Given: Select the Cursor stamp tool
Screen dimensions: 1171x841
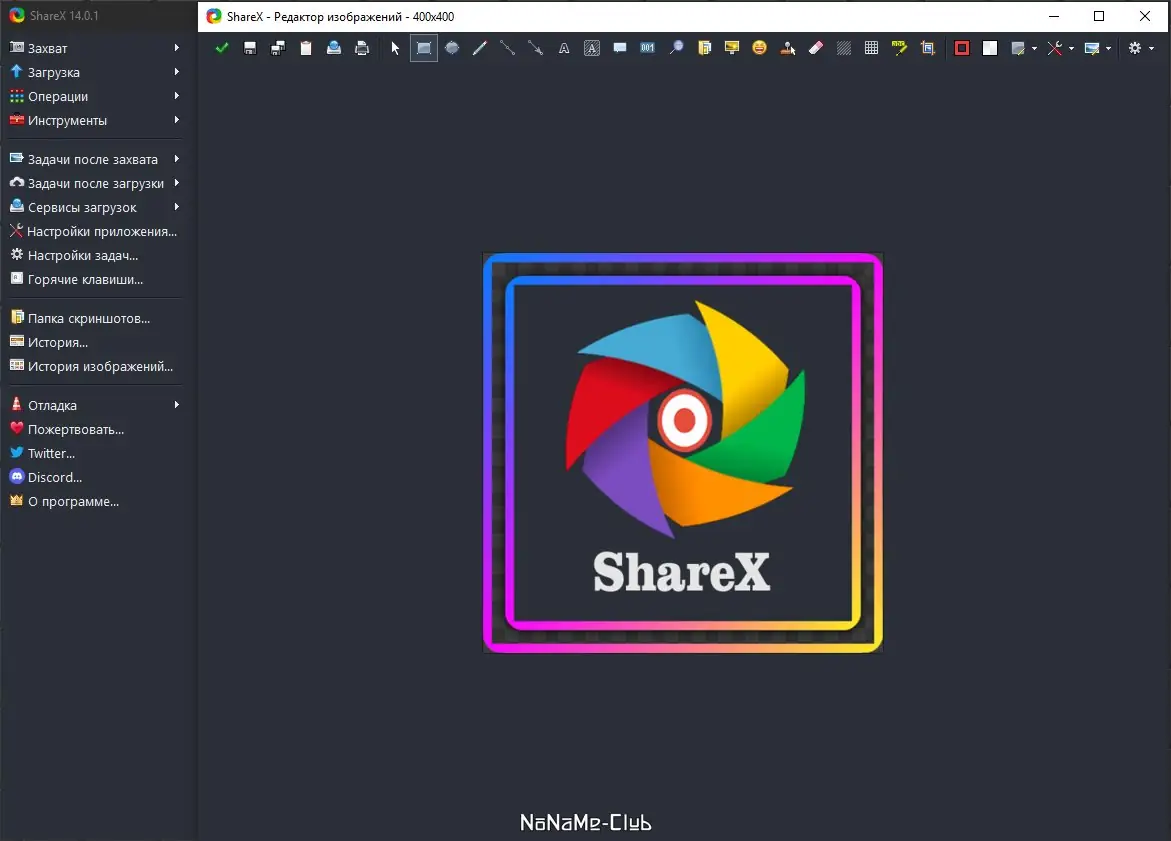Looking at the screenshot, I should click(x=788, y=48).
